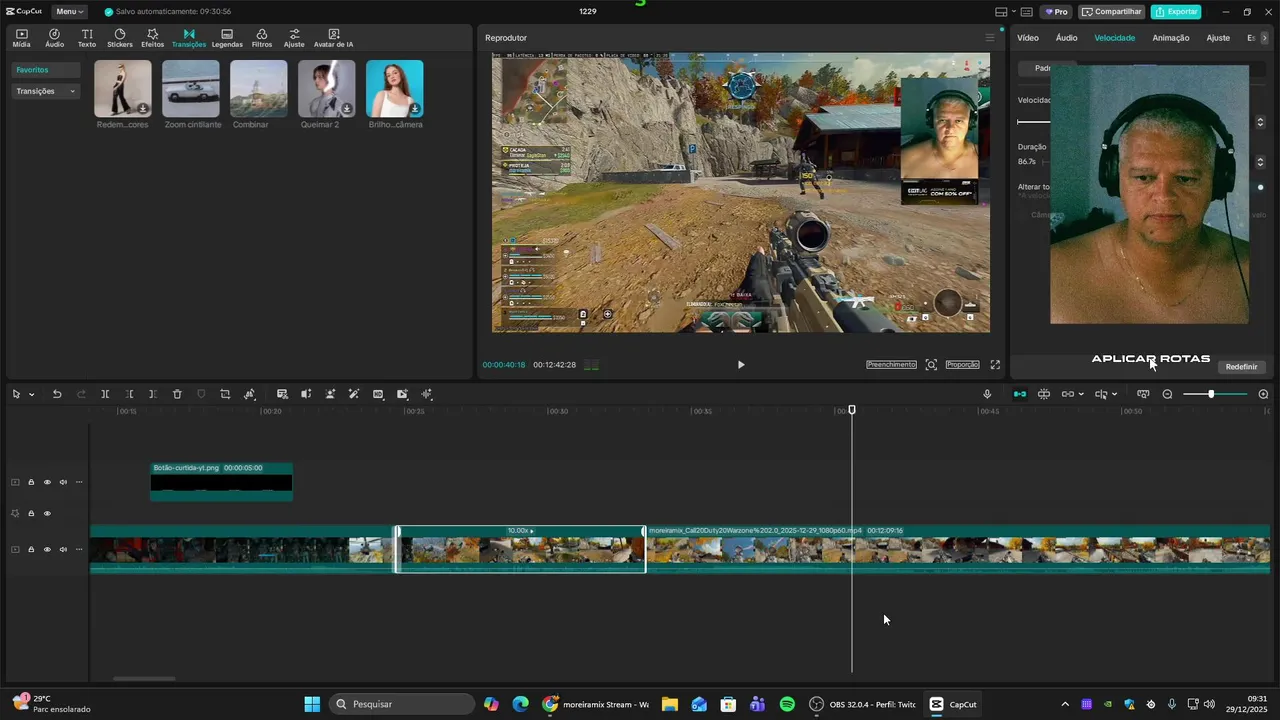Open the Proporção aspect ratio button
This screenshot has width=1280, height=720.
tap(963, 365)
